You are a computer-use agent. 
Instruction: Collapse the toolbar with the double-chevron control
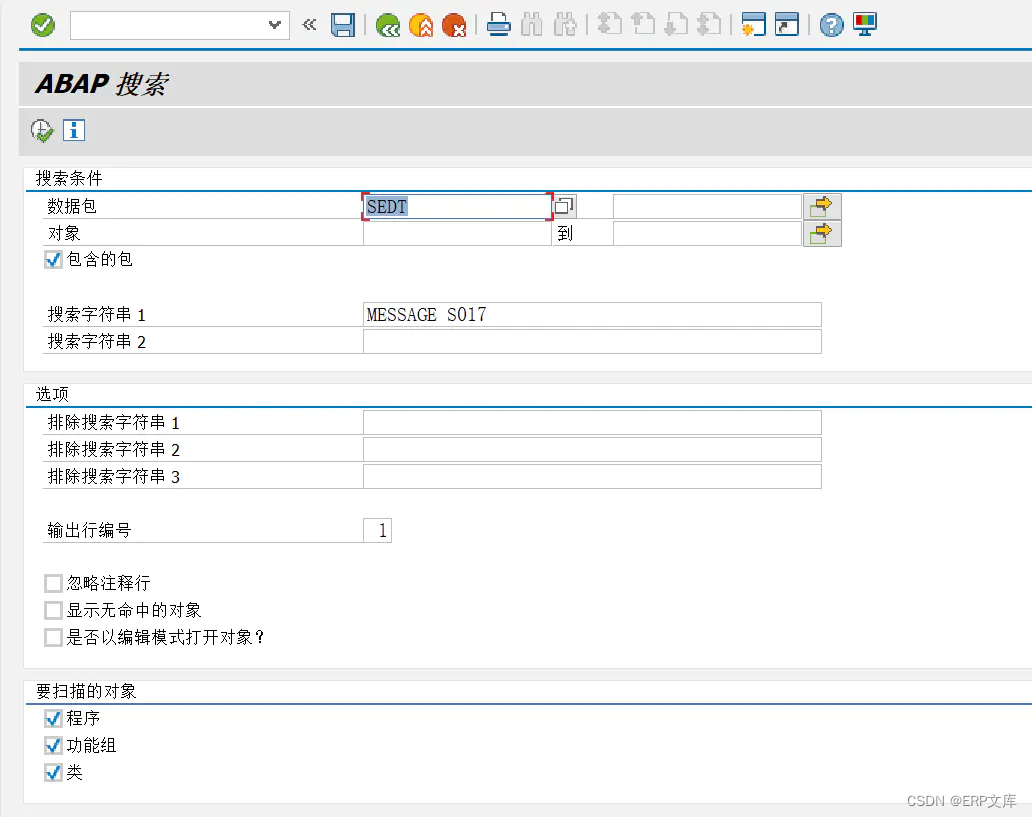(x=309, y=25)
